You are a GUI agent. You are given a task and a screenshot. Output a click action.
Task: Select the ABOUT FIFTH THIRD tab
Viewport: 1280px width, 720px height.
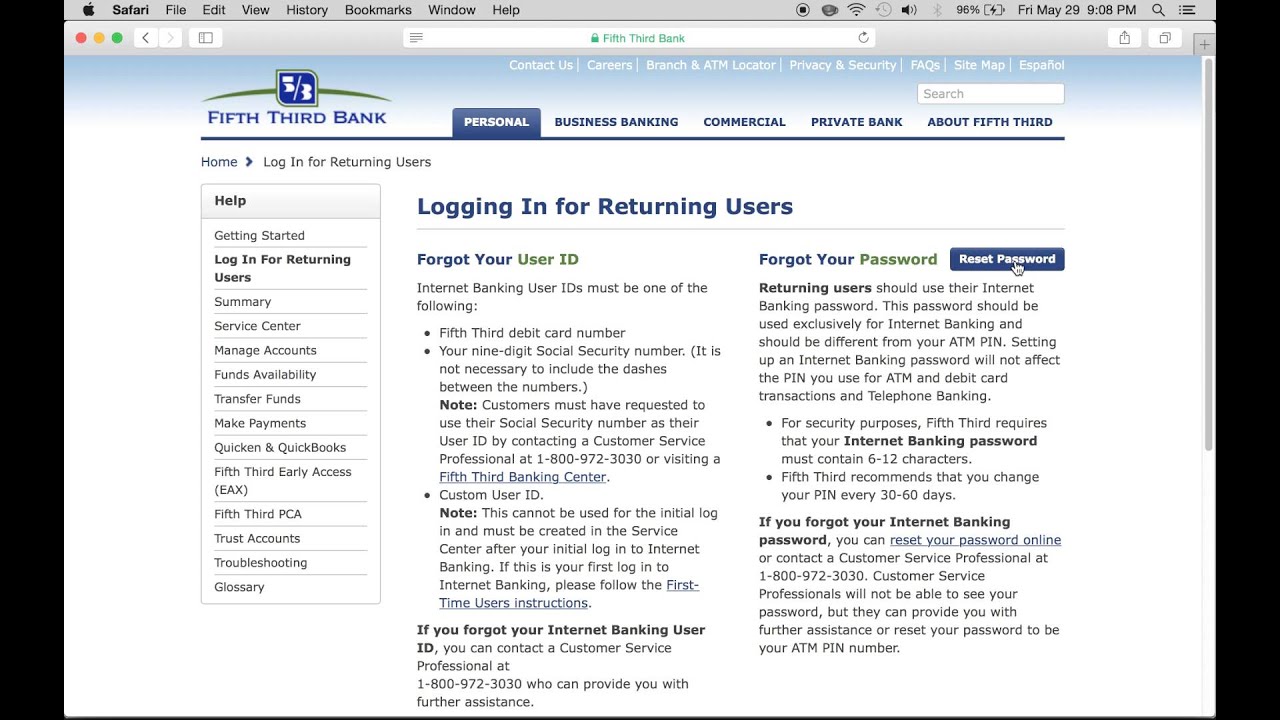pyautogui.click(x=990, y=122)
